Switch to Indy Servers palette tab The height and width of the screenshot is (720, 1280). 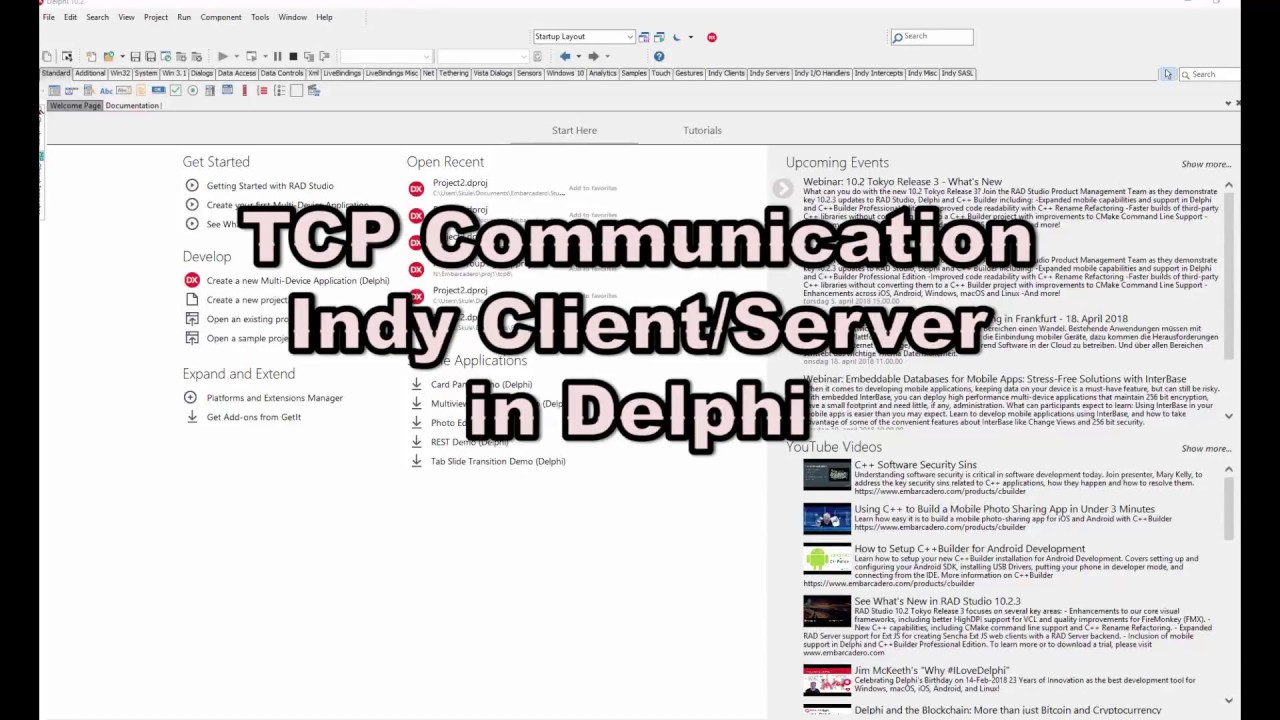coord(769,73)
